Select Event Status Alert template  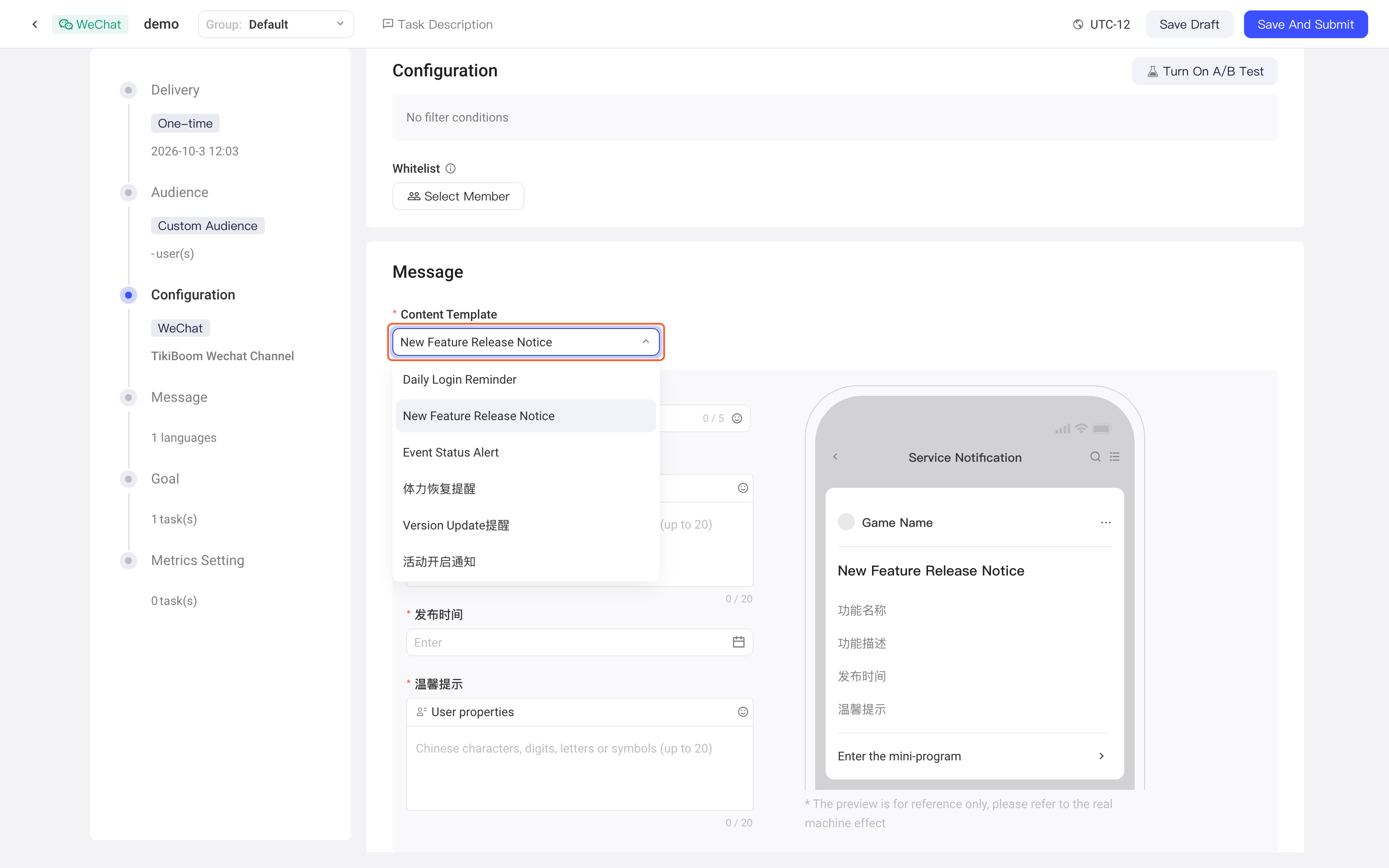click(x=526, y=452)
